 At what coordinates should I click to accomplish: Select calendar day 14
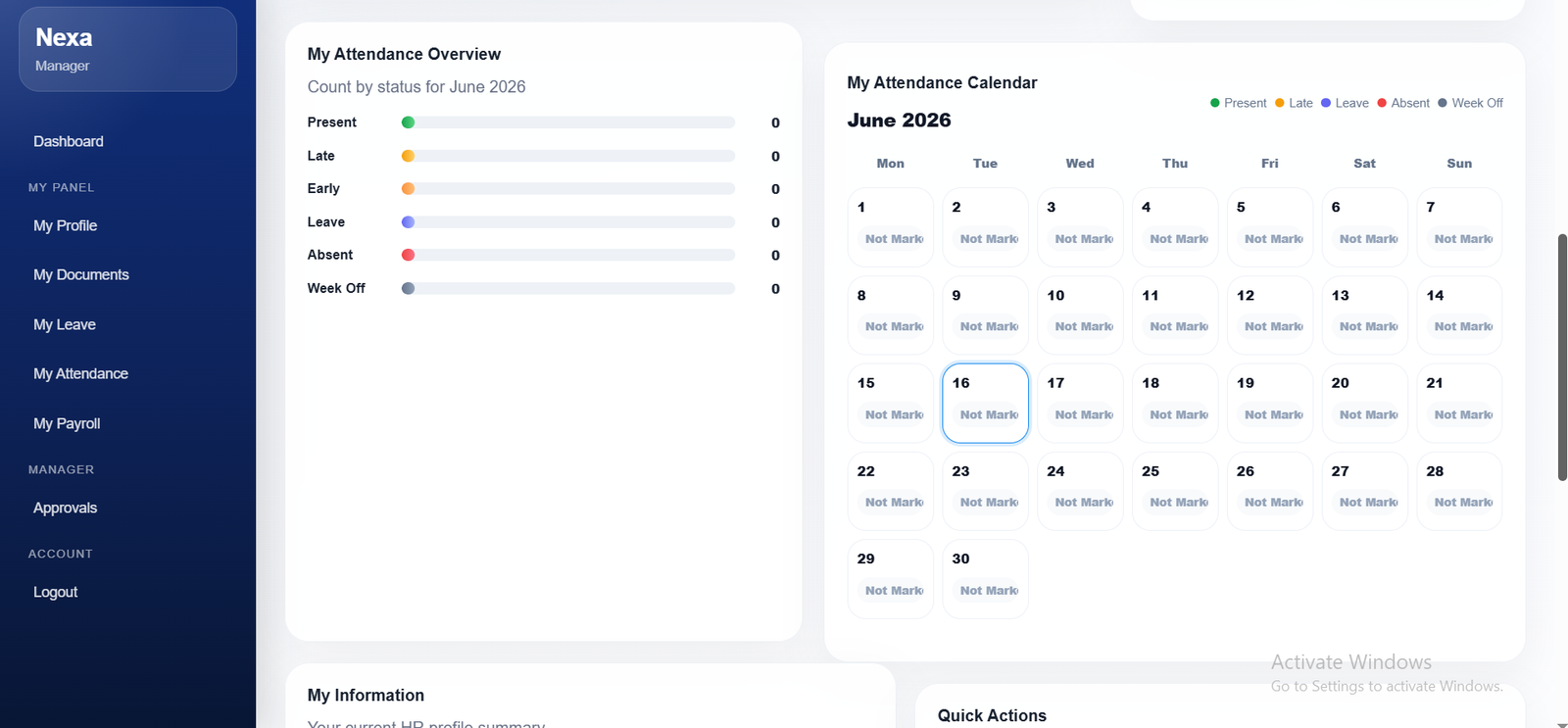(x=1459, y=315)
